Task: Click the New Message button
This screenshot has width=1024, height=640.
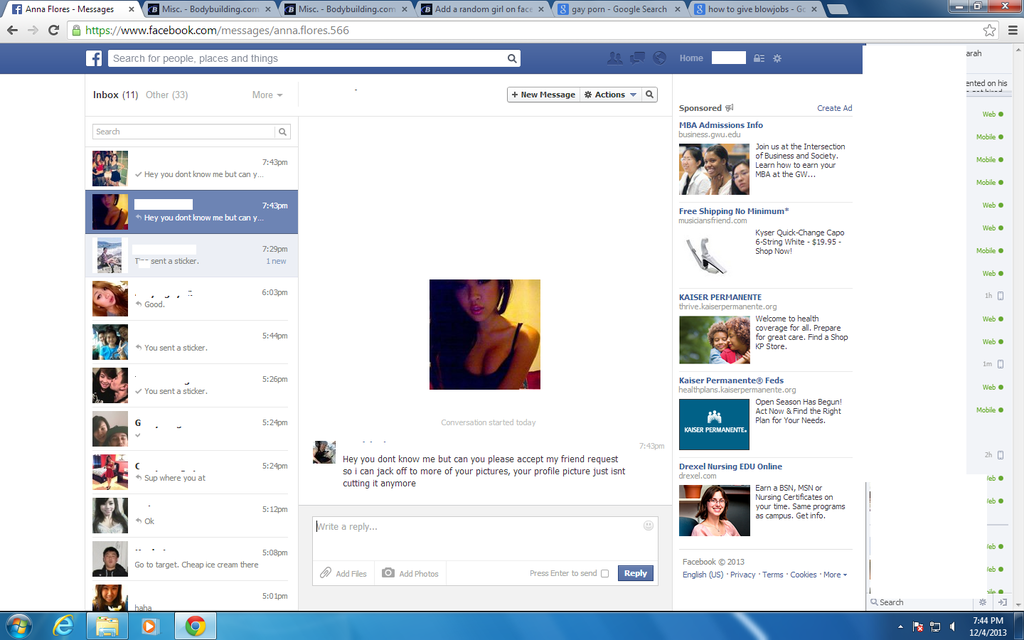Action: click(x=543, y=95)
